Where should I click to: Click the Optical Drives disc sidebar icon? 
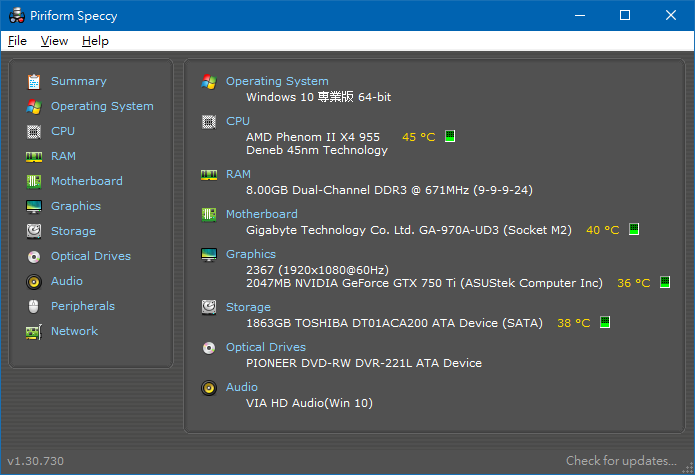[34, 257]
